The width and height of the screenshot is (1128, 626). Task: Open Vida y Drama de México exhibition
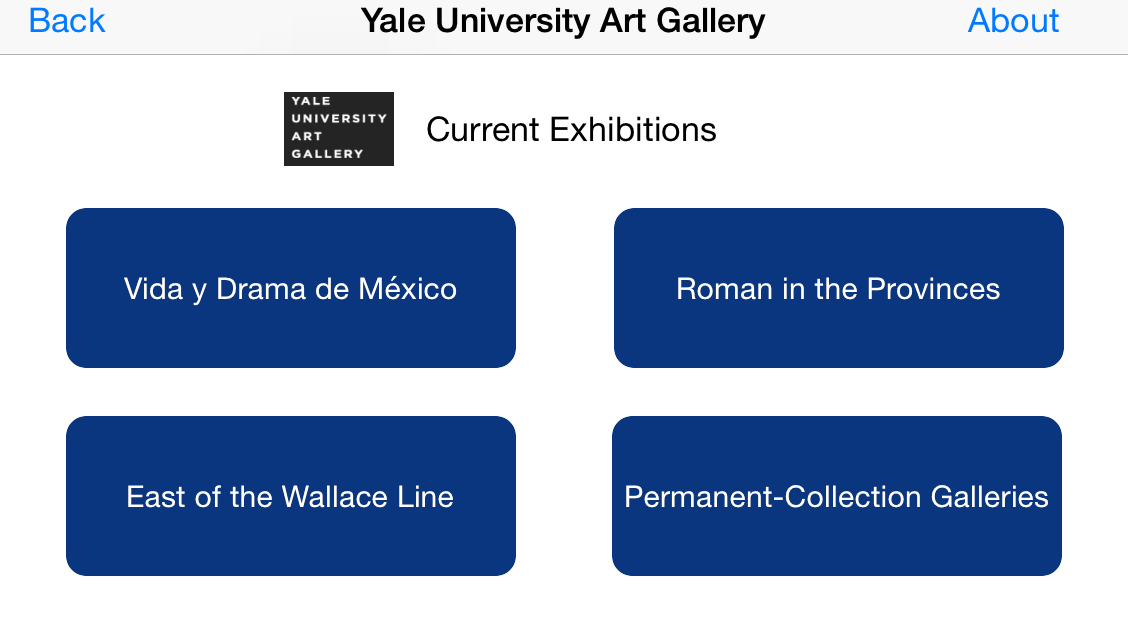[291, 288]
